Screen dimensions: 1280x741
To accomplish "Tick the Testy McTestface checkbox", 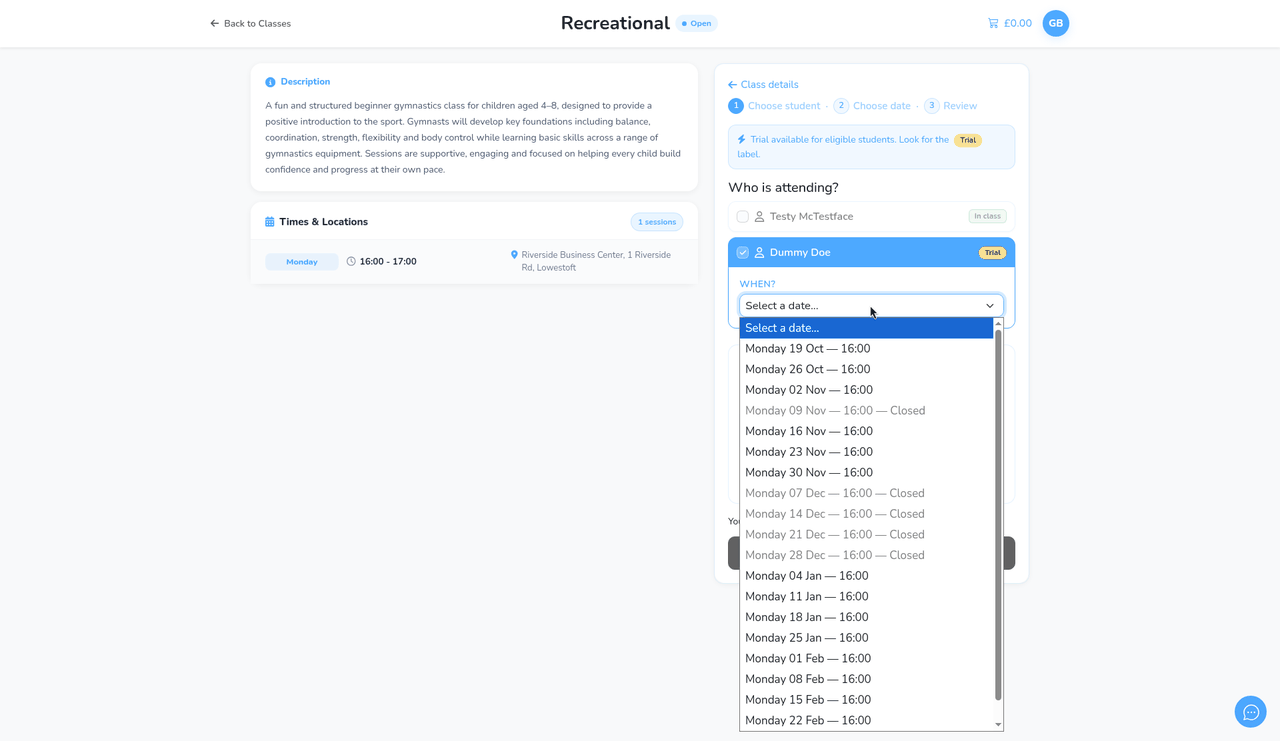I will tap(742, 217).
